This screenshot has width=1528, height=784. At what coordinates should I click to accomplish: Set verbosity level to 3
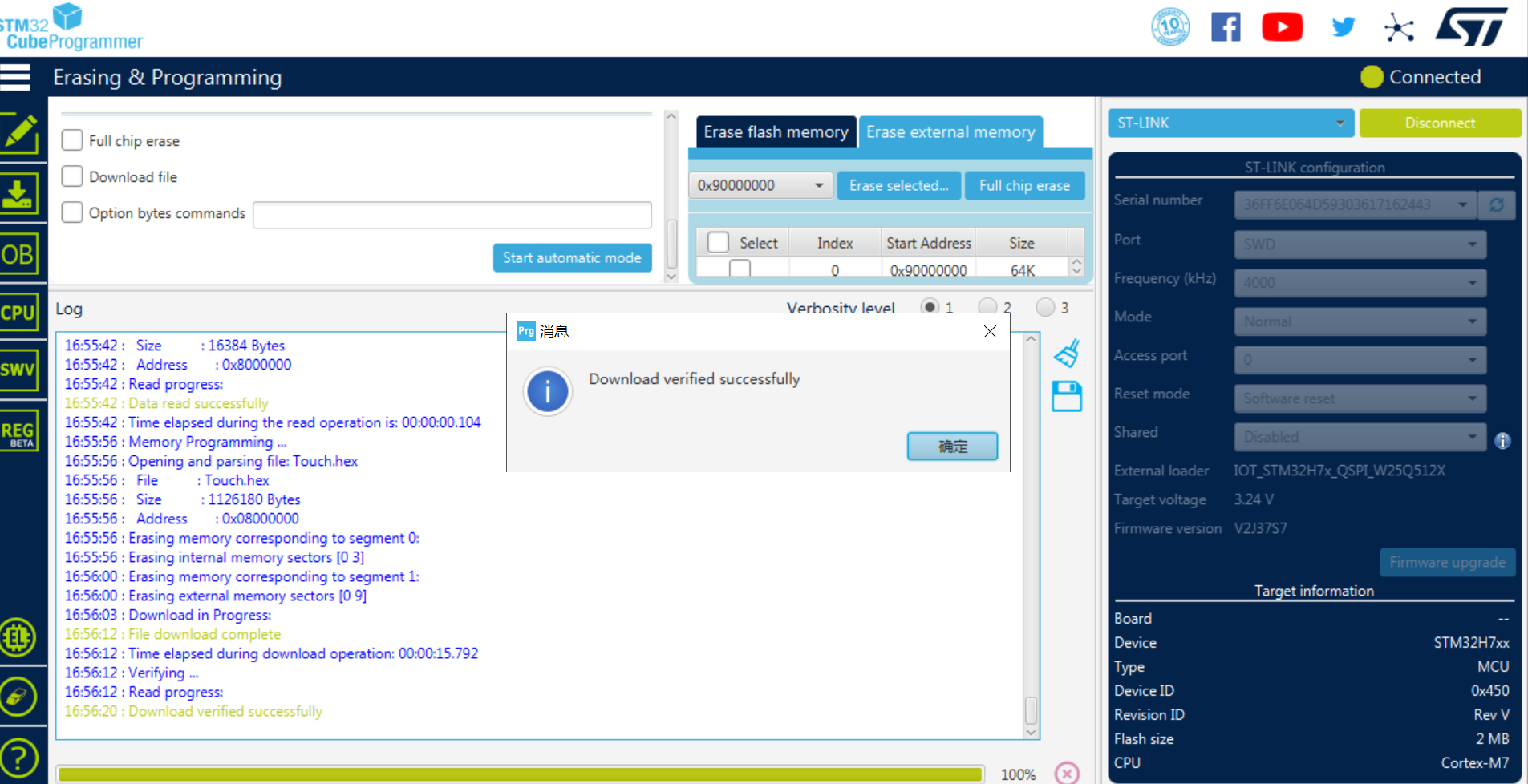(x=1045, y=306)
